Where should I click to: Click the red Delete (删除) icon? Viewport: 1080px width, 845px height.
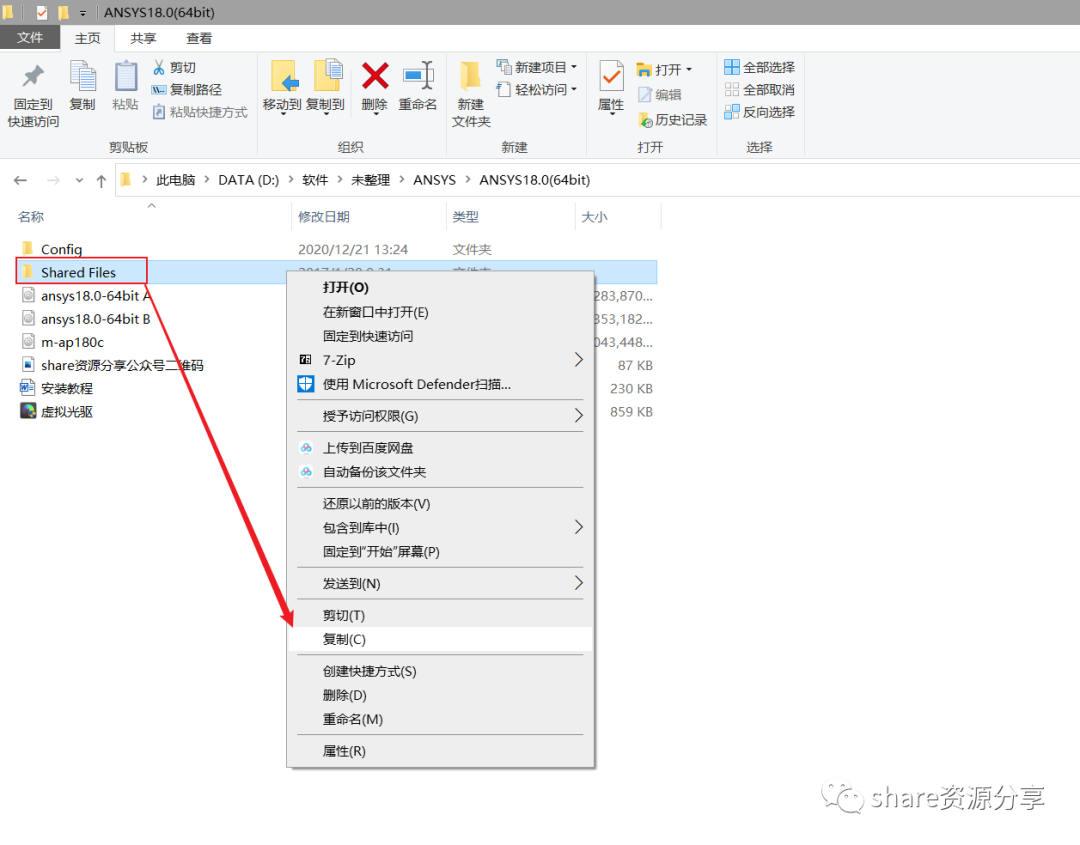pyautogui.click(x=375, y=76)
